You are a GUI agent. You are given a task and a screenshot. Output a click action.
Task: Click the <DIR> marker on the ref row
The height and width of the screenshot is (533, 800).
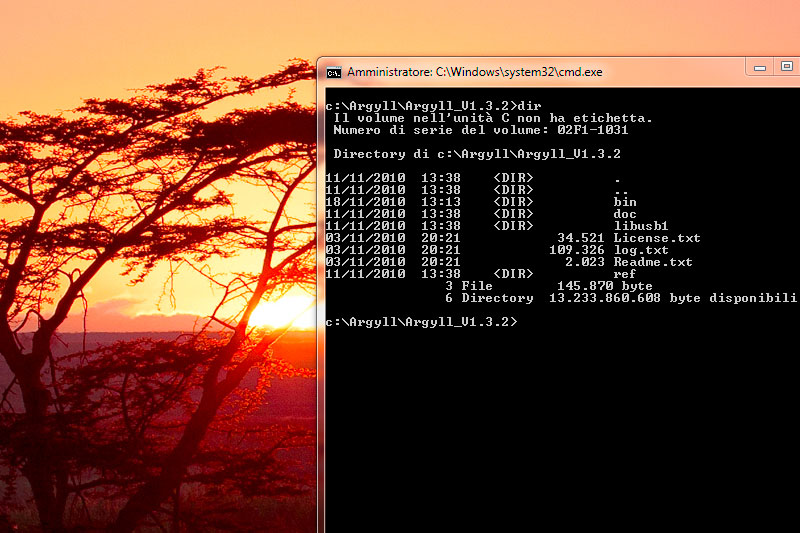point(513,274)
